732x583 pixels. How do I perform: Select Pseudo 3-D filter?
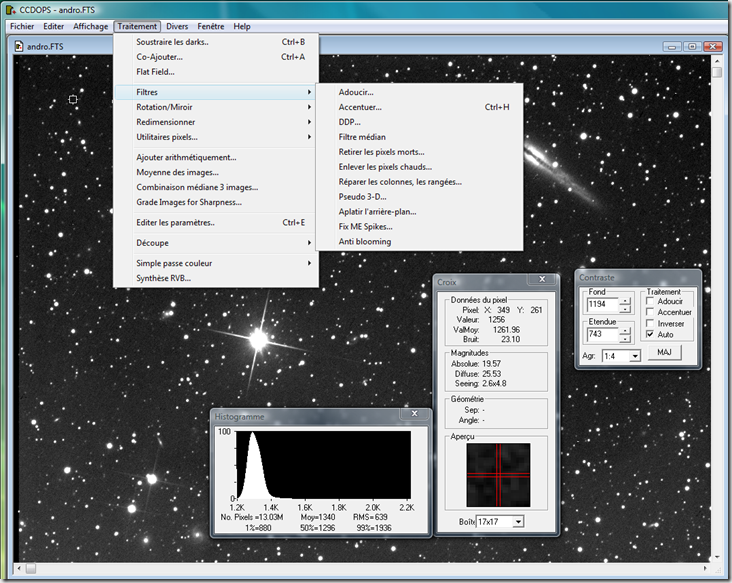coord(419,197)
